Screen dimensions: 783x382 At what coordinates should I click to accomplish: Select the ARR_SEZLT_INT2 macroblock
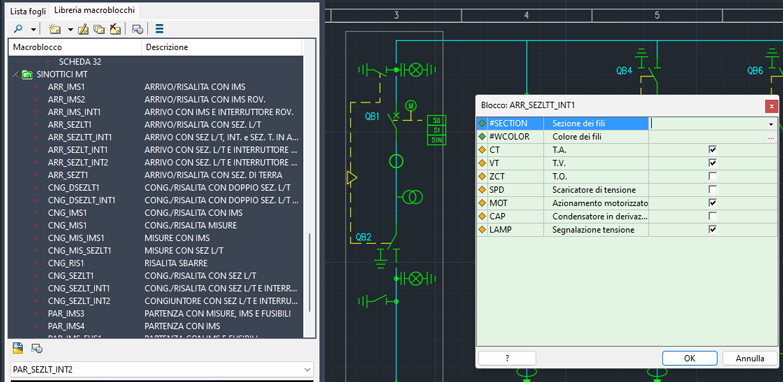click(x=78, y=162)
